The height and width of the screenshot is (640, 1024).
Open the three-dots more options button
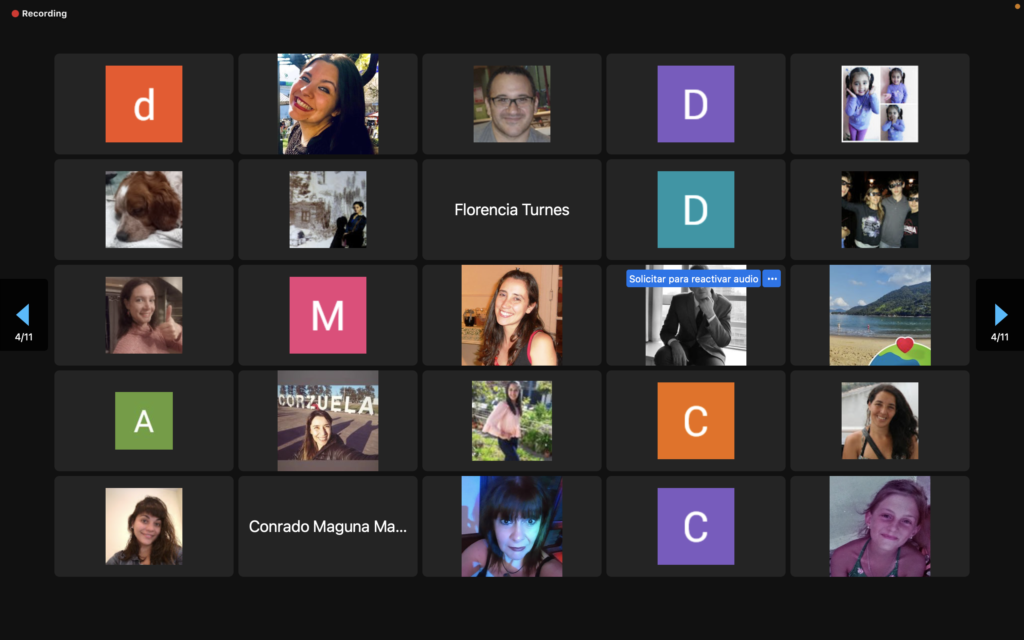pos(772,279)
